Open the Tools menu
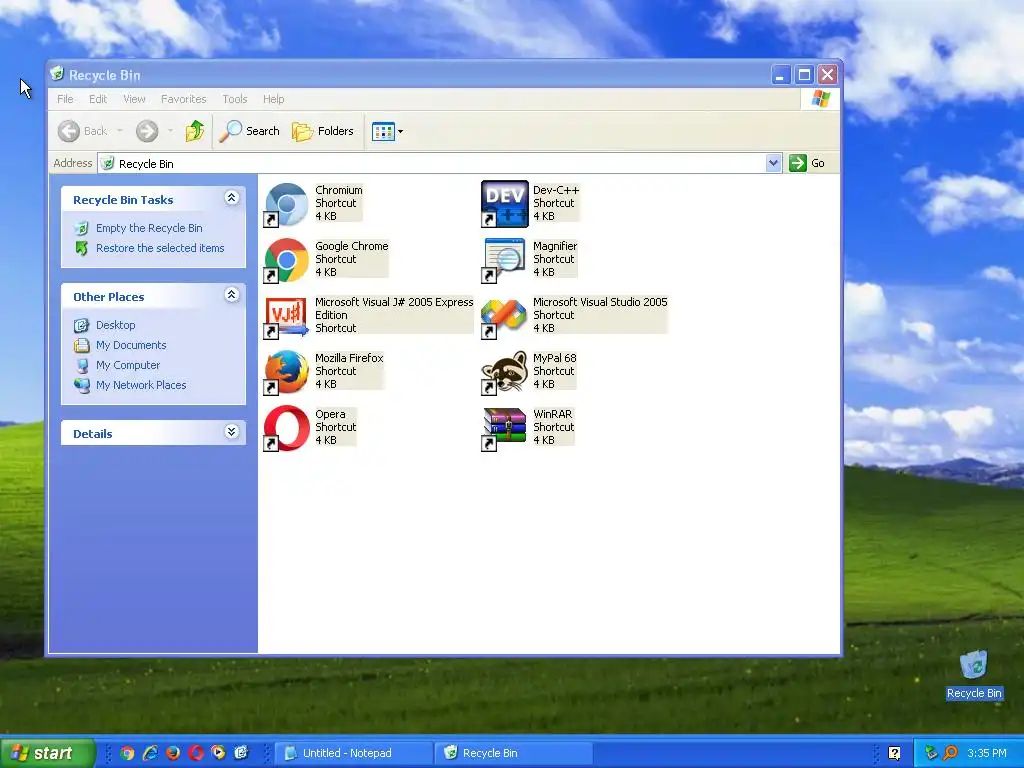 point(234,99)
